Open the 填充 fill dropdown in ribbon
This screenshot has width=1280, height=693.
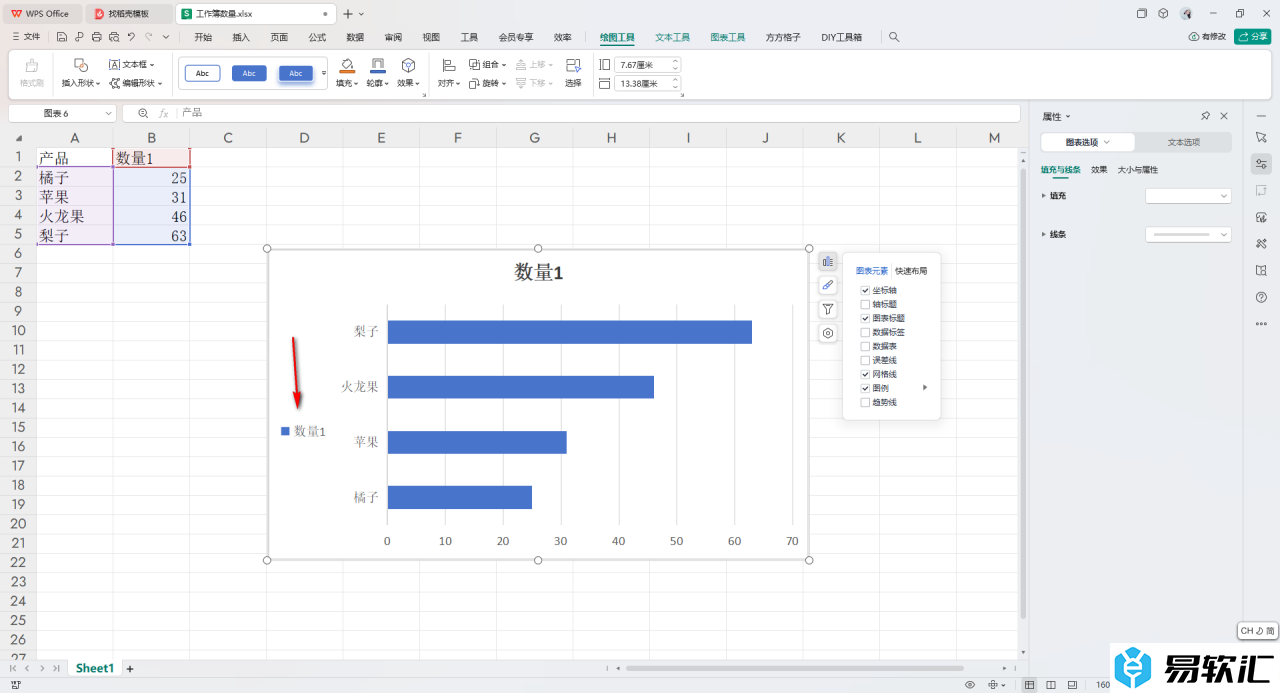point(346,73)
